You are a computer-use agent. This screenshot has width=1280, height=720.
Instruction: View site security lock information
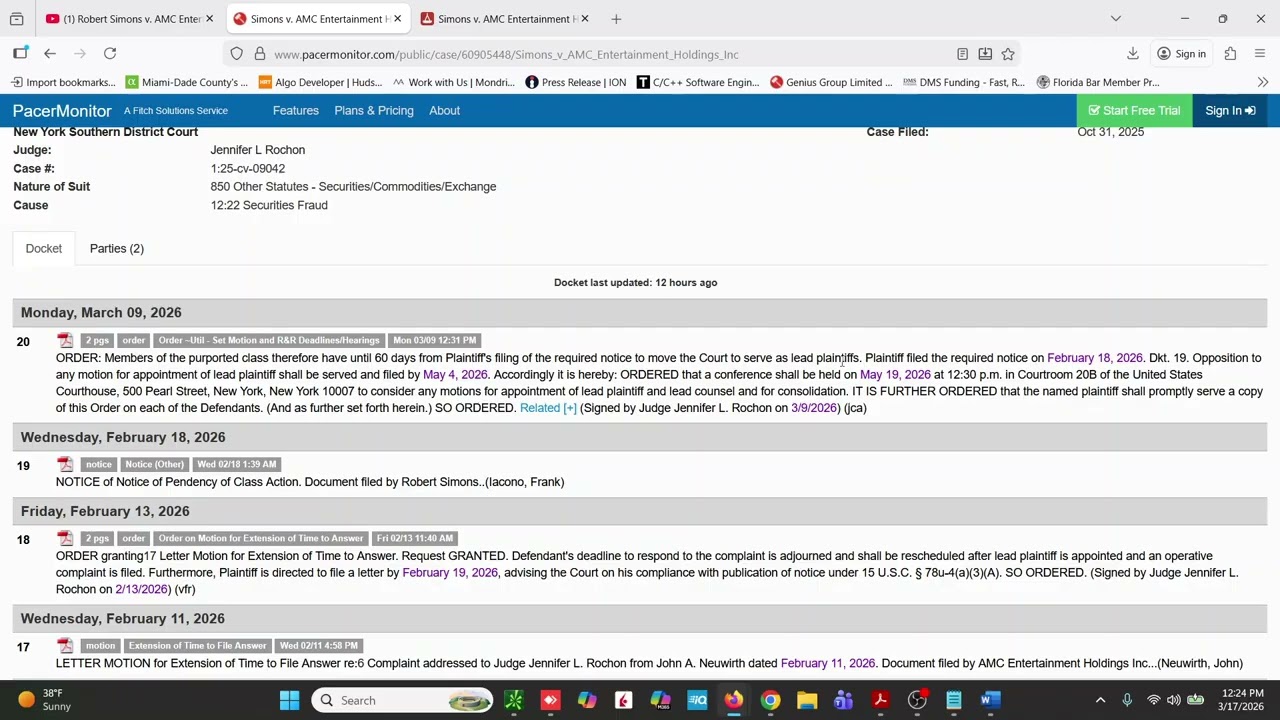tap(260, 54)
